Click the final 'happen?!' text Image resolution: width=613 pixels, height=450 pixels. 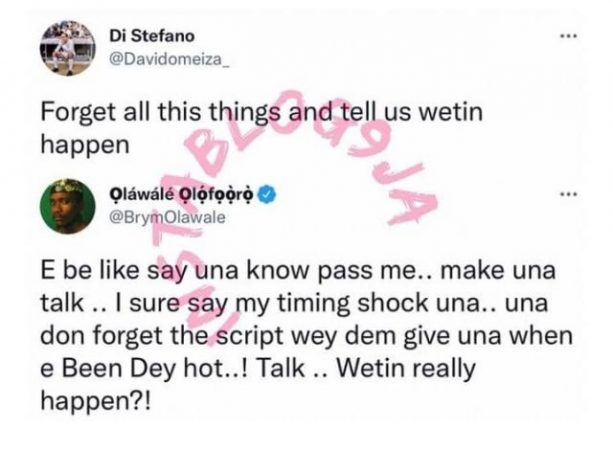[95, 401]
